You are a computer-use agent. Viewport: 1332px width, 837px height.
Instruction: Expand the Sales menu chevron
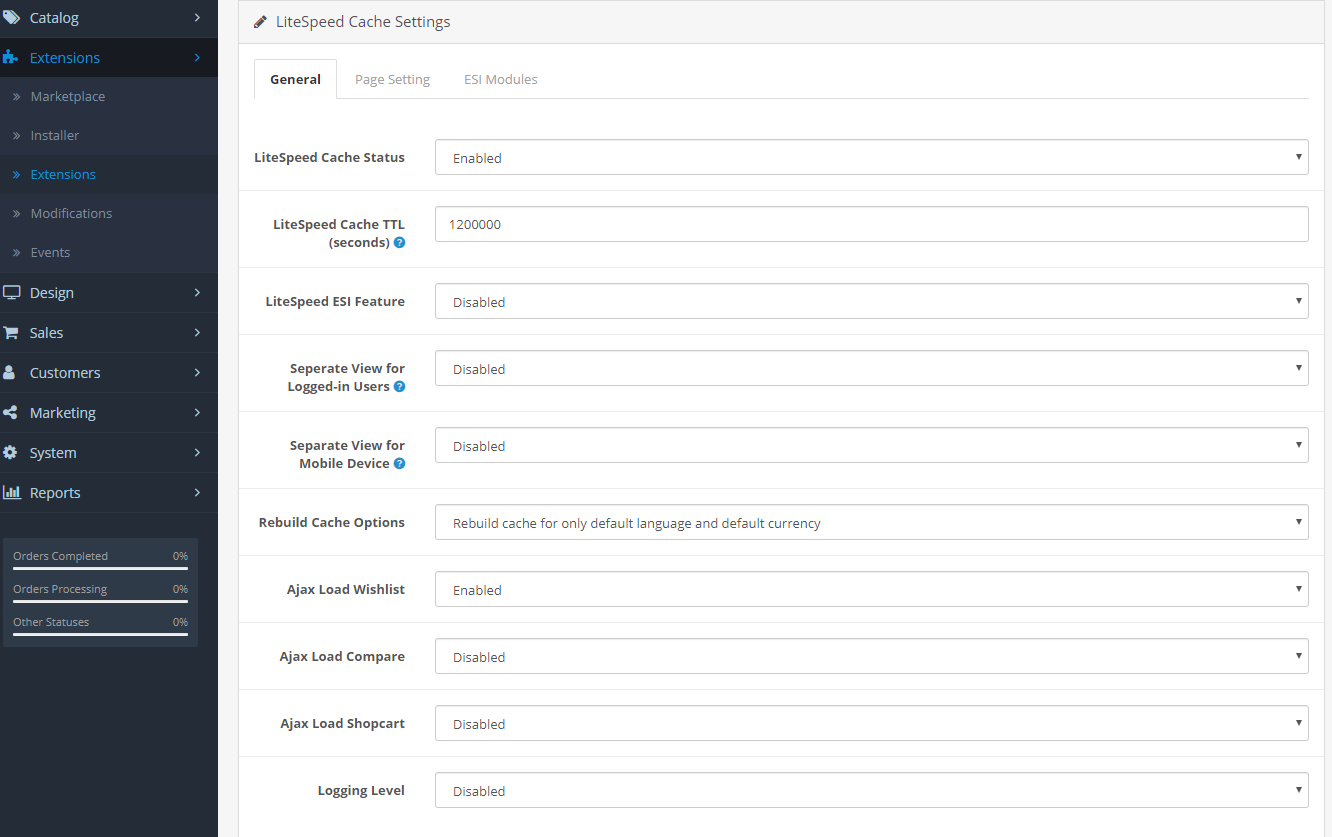pyautogui.click(x=197, y=333)
